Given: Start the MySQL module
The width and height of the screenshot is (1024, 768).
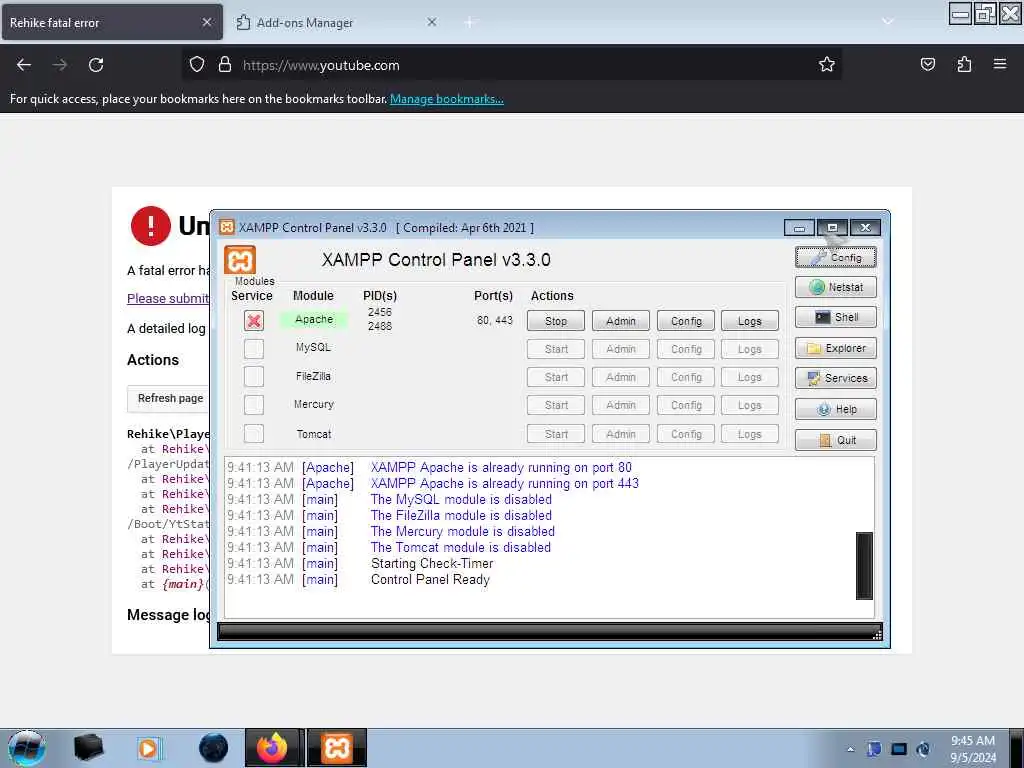Looking at the screenshot, I should point(556,349).
